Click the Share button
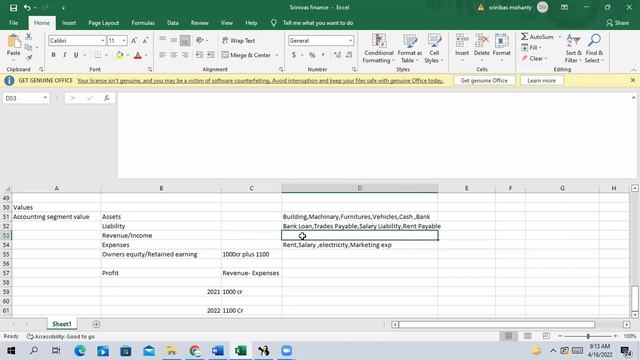Screen dimensions: 640x360 618,23
